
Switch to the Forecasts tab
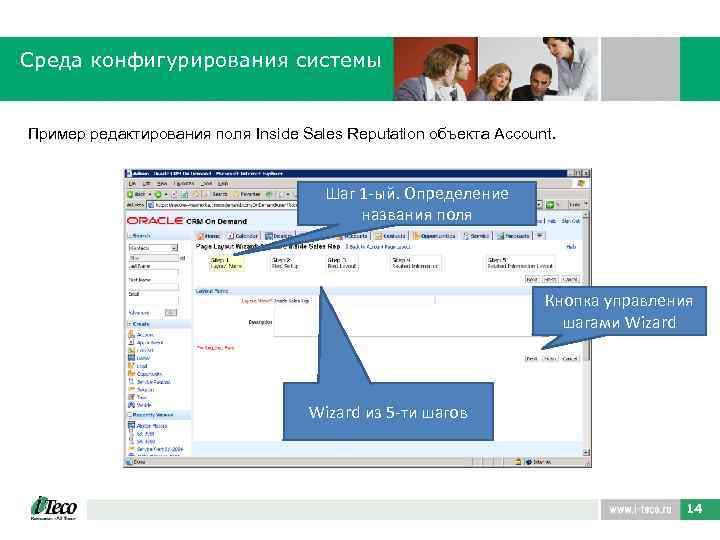click(x=513, y=236)
